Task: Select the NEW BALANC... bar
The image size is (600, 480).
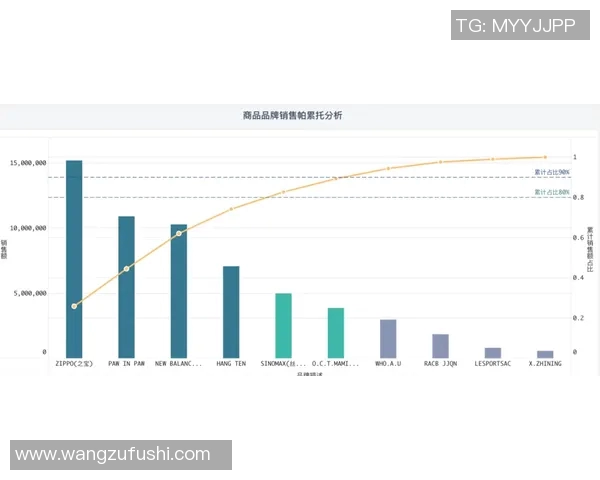Action: pos(179,291)
